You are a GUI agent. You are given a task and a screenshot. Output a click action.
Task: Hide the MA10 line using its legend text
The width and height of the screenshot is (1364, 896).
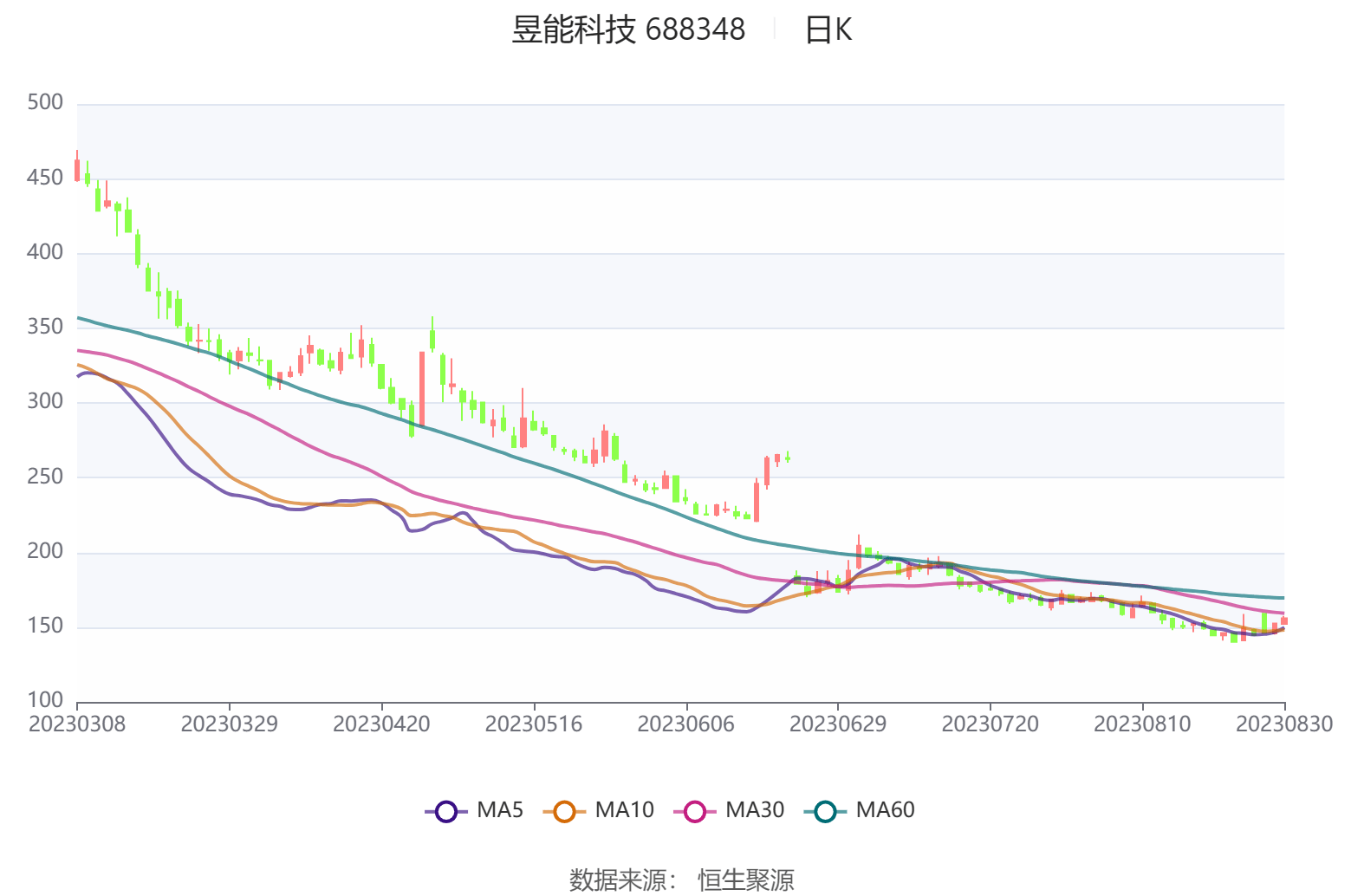[624, 810]
